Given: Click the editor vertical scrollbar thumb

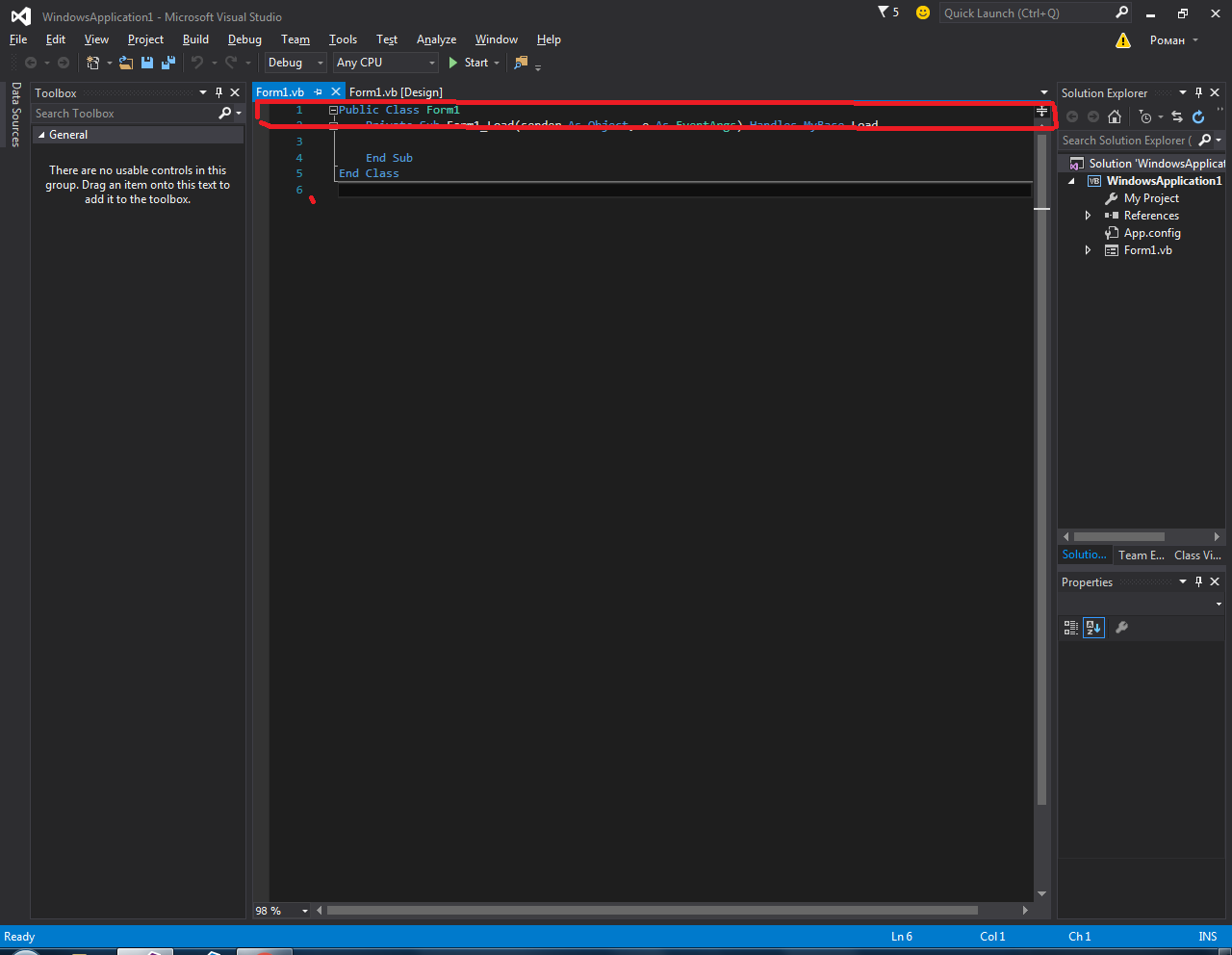Looking at the screenshot, I should point(1041,469).
